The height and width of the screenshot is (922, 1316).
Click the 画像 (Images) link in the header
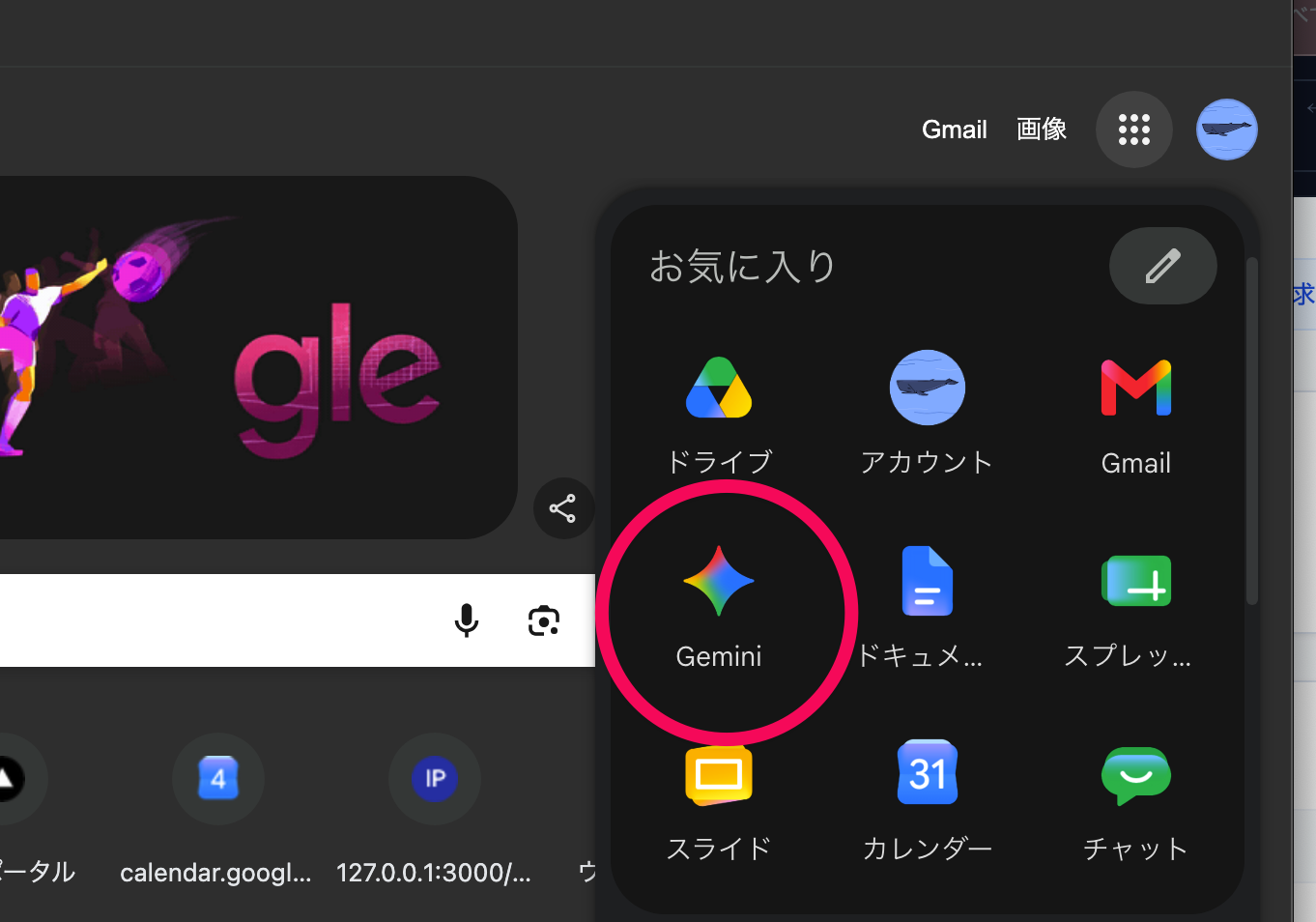pos(1042,130)
